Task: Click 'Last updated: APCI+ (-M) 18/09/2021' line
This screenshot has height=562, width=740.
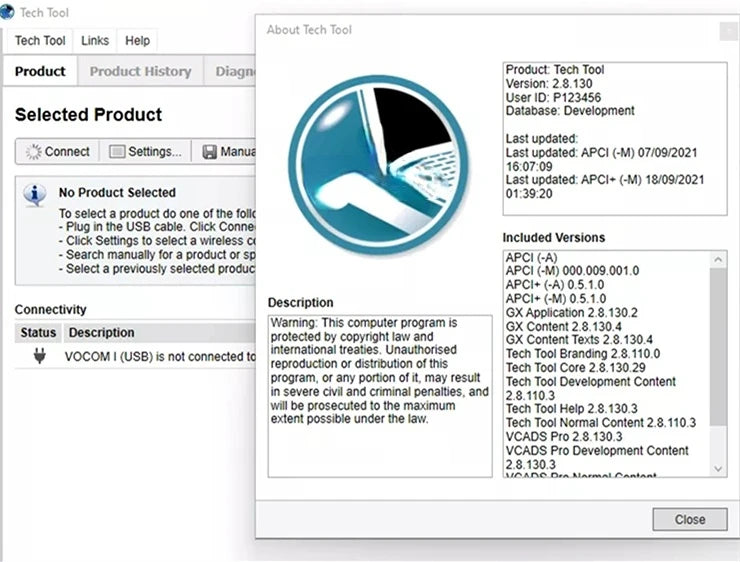Action: click(x=605, y=180)
